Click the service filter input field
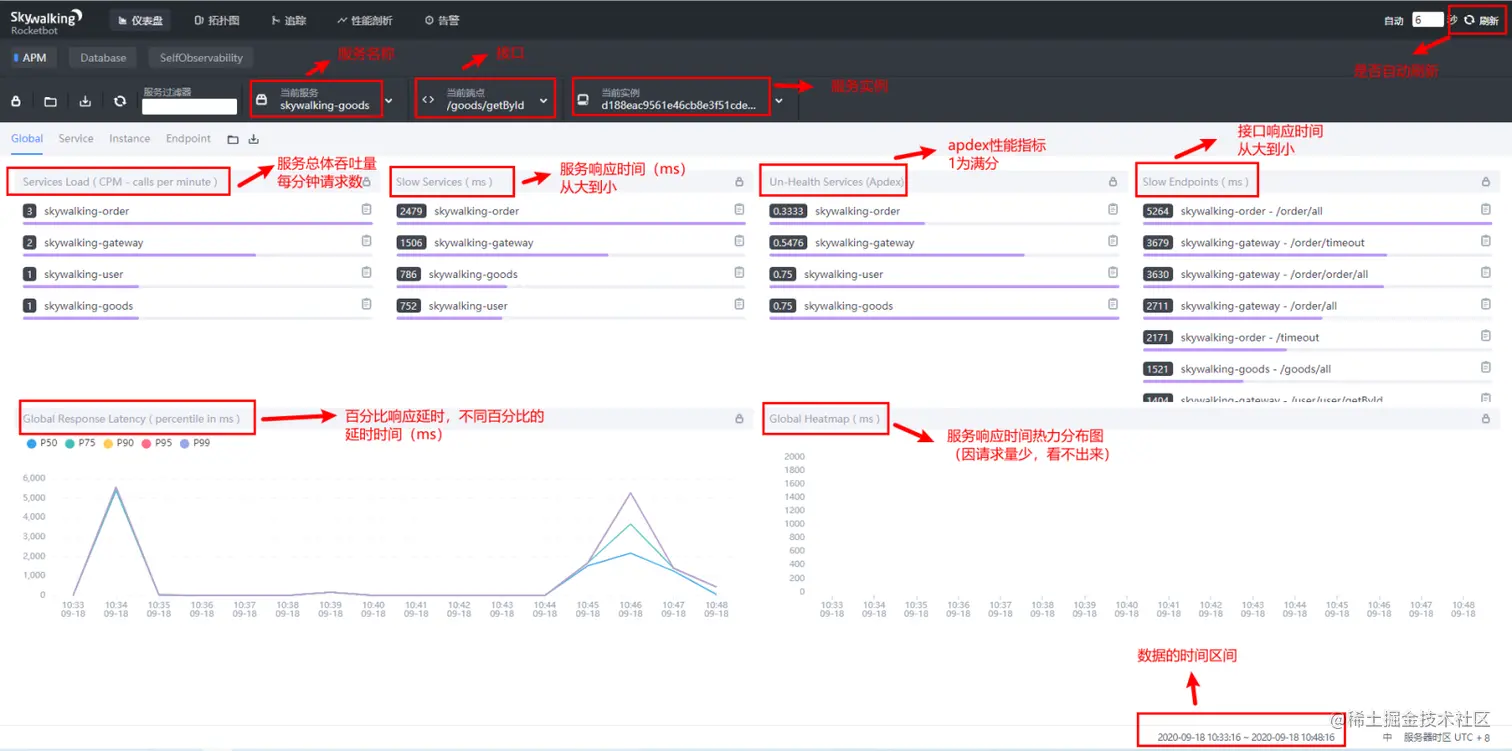 pos(189,106)
